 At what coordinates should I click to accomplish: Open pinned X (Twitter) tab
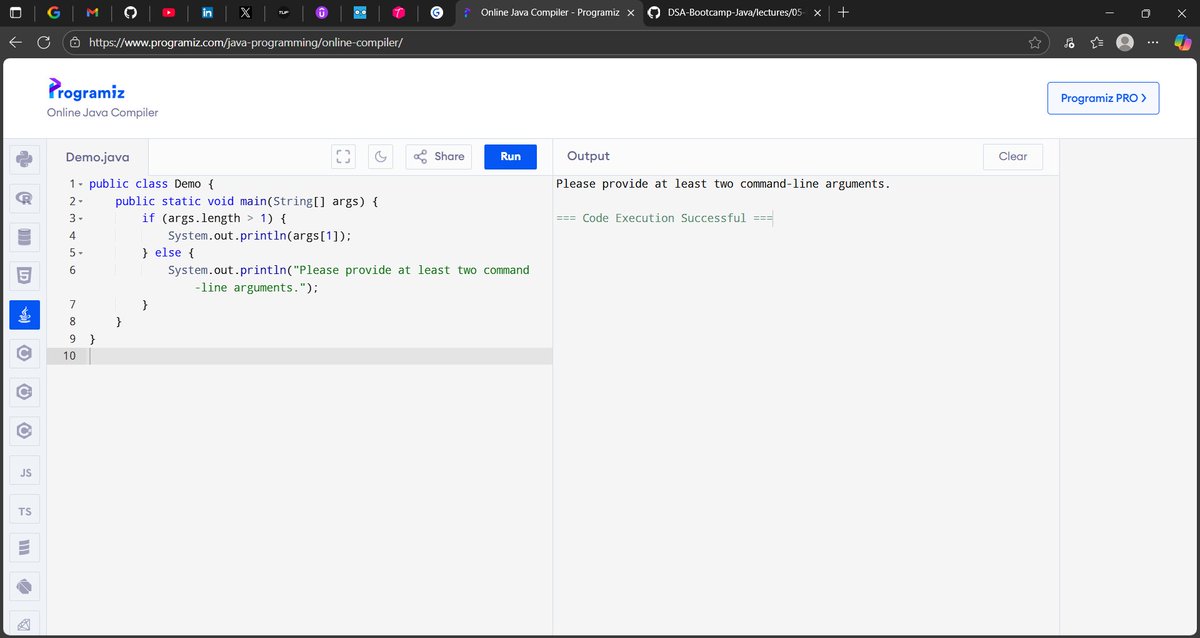tap(246, 13)
